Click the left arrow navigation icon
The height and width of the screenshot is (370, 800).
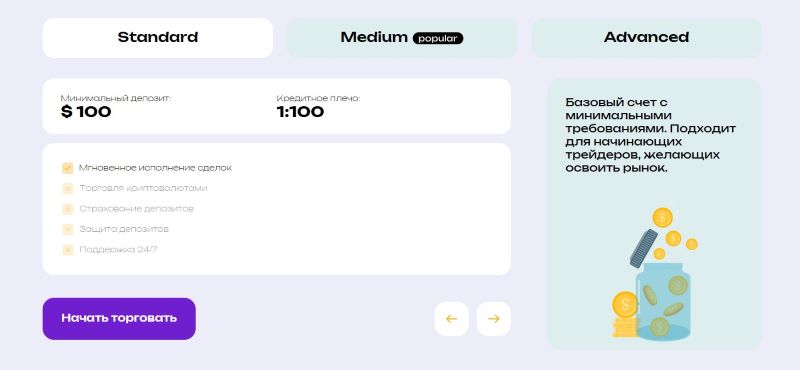[451, 319]
